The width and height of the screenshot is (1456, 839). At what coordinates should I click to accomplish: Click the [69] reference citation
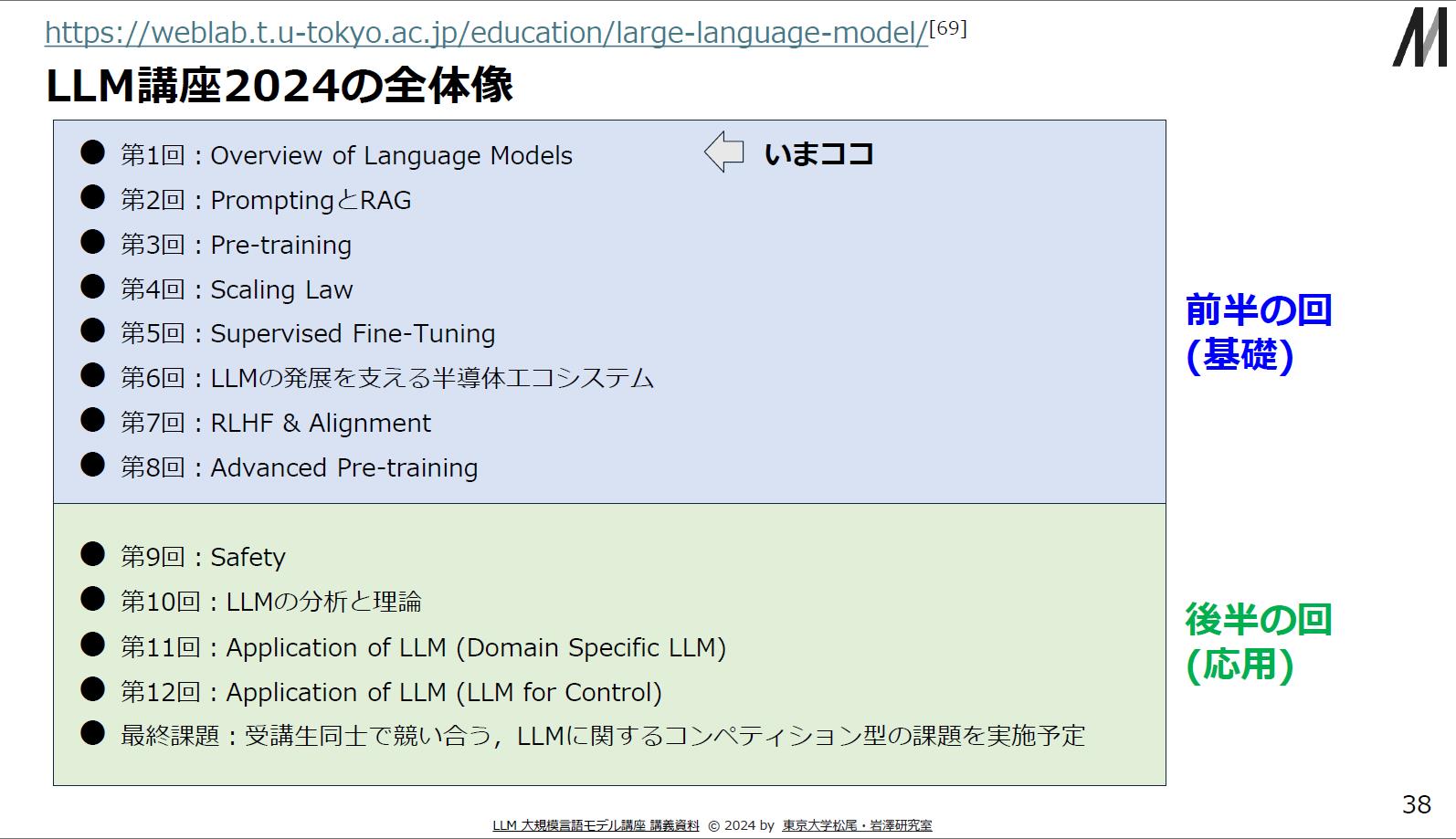tap(948, 27)
